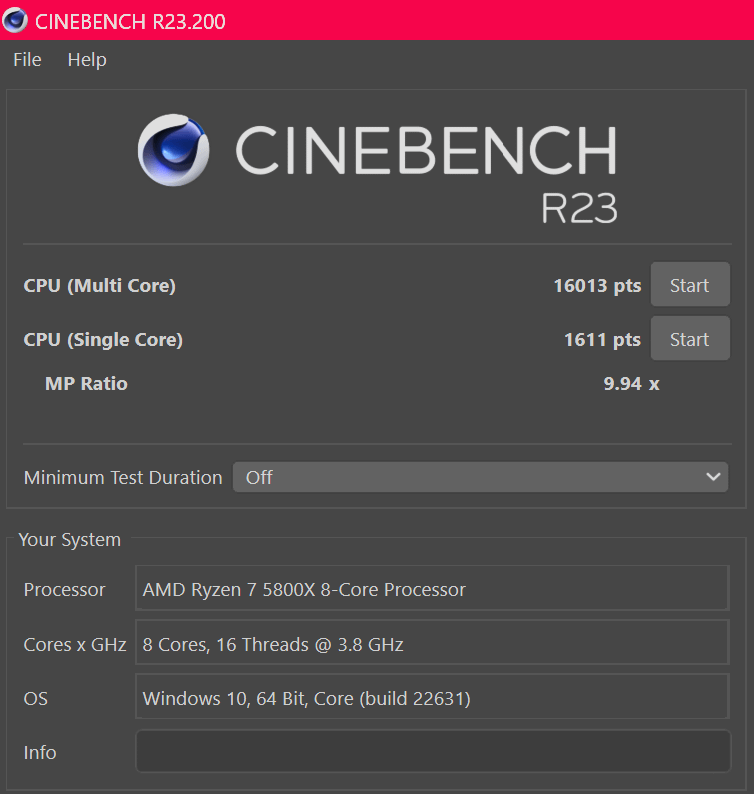754x794 pixels.
Task: Click the CPU (Single Core) label
Action: tap(103, 340)
